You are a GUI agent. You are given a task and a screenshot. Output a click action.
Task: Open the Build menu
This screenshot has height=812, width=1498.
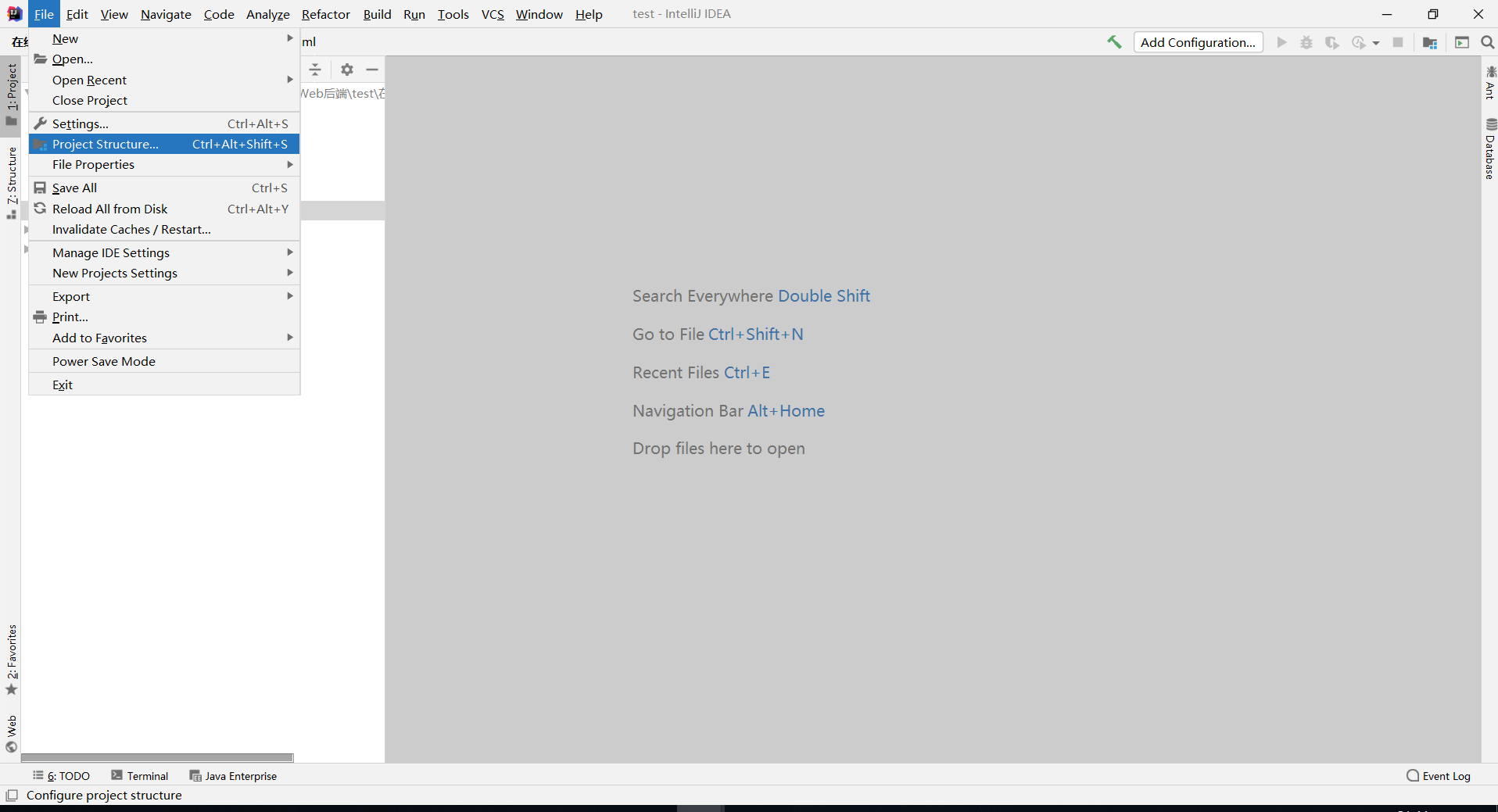click(x=377, y=14)
